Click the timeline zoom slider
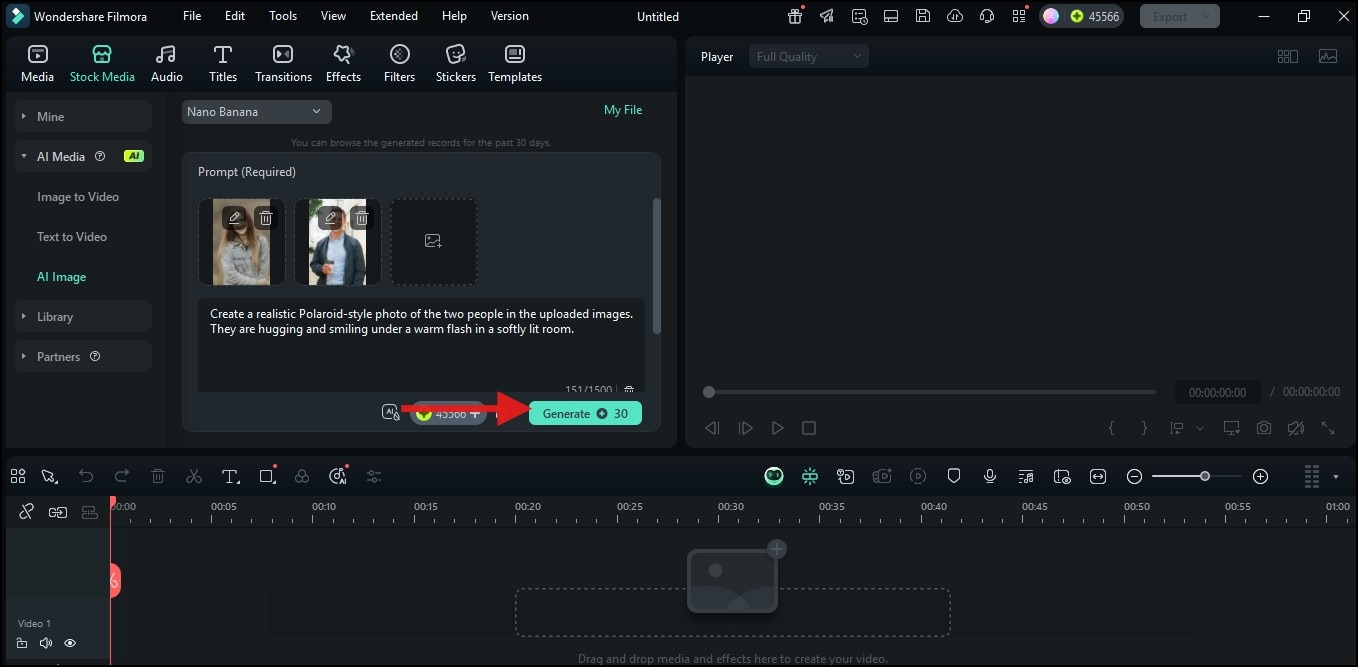 click(x=1197, y=477)
